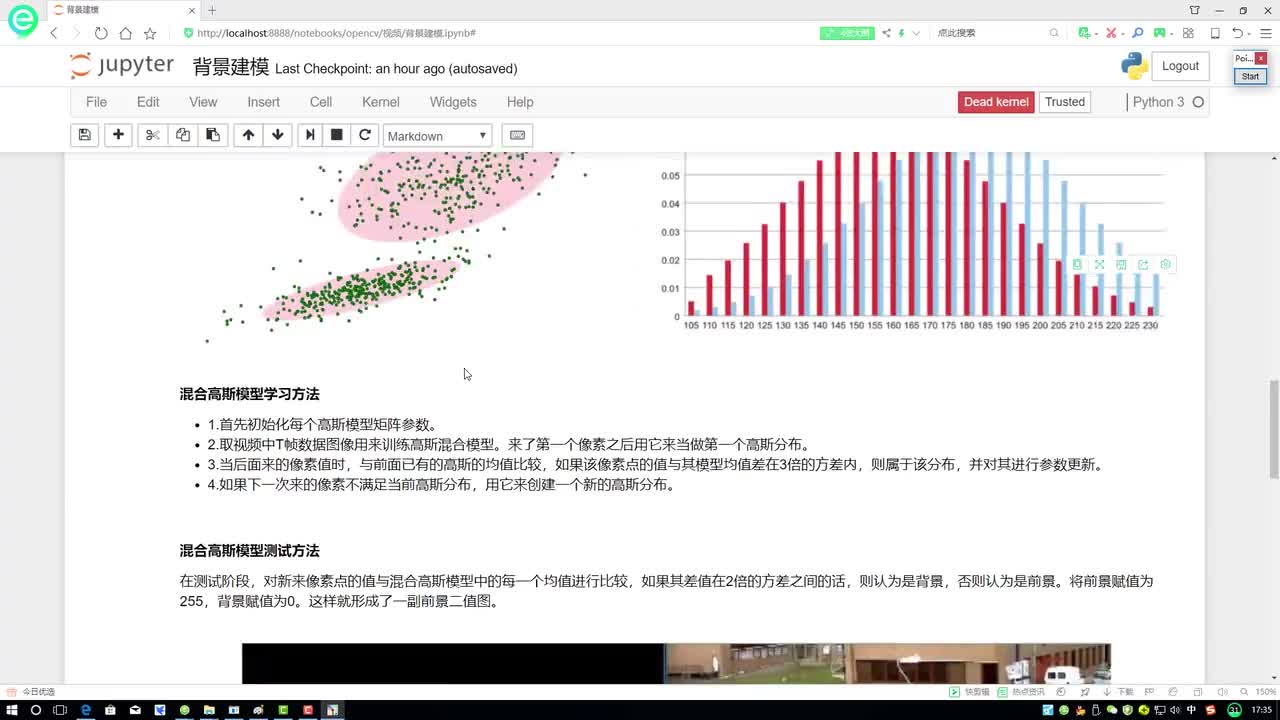This screenshot has height=720, width=1280.
Task: Open the Help menu
Action: coord(520,102)
